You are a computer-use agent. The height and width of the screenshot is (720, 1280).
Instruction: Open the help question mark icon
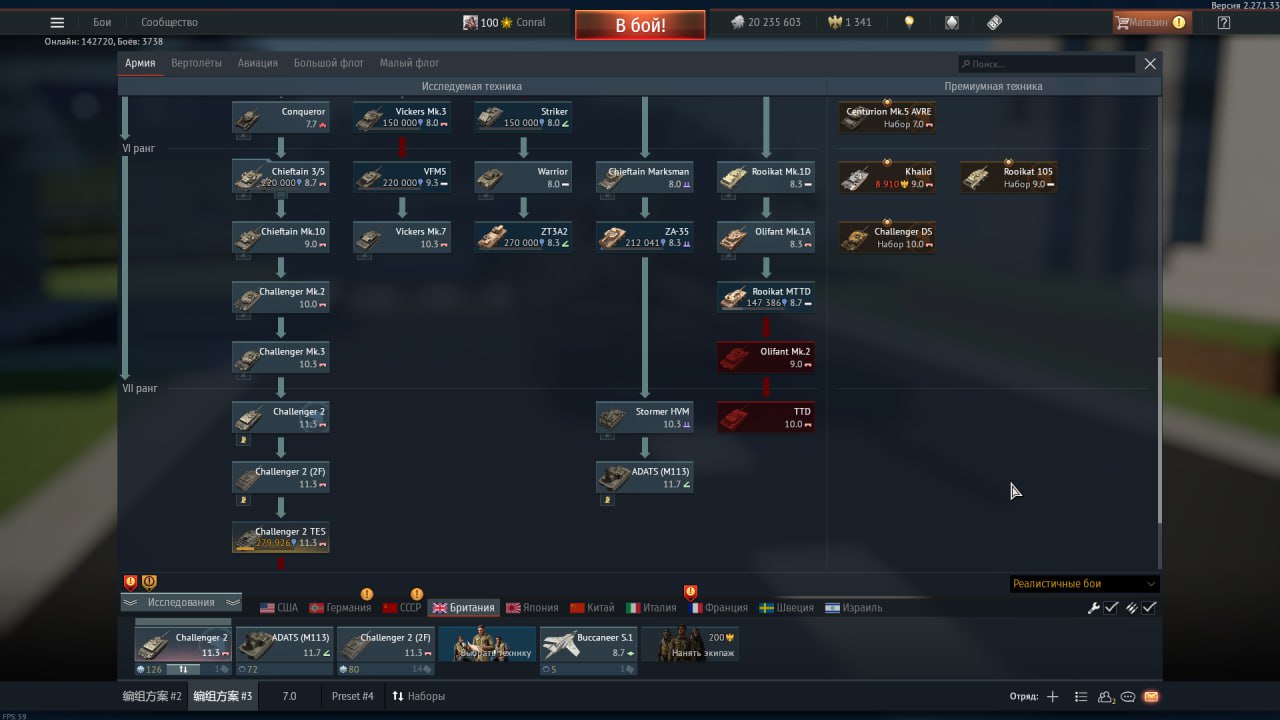1224,22
